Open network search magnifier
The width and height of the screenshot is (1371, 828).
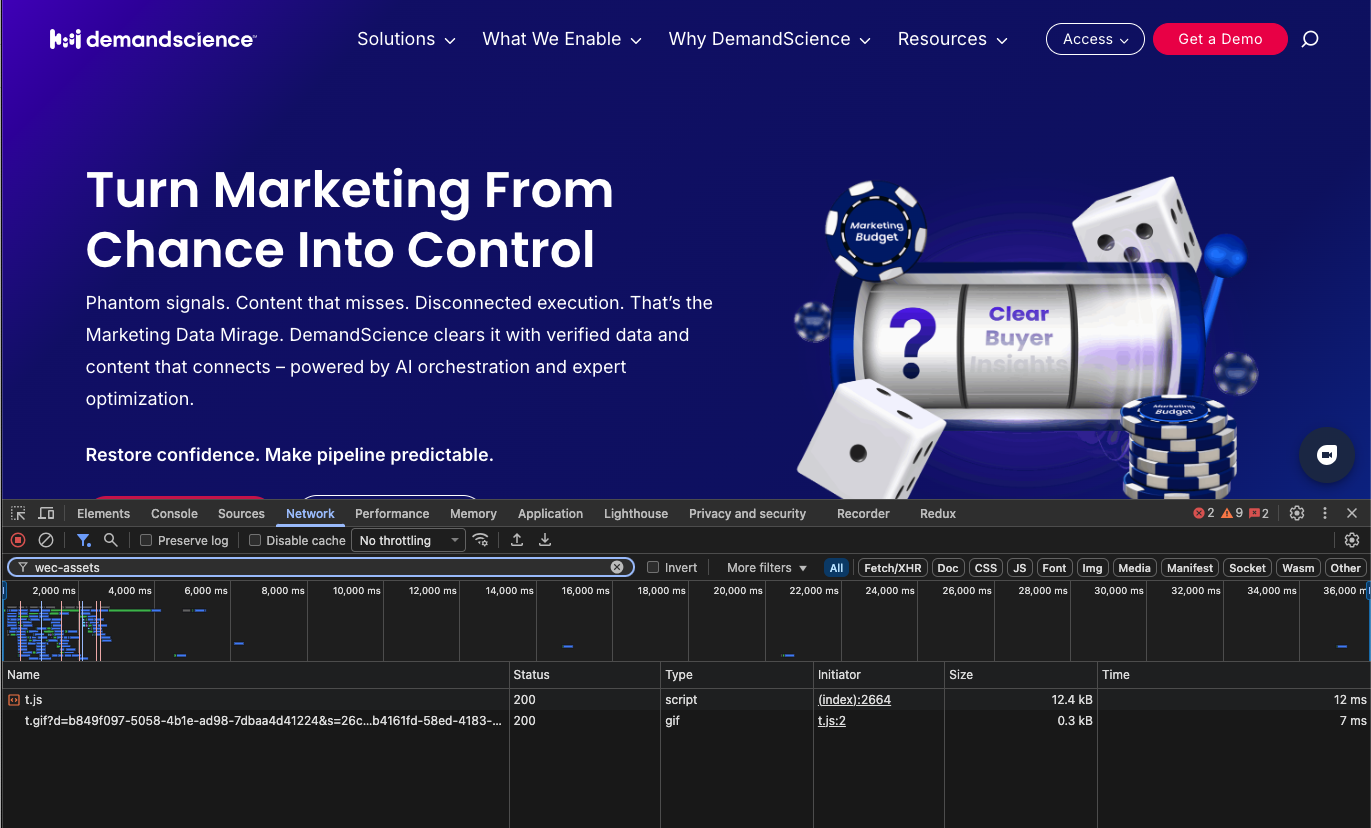pyautogui.click(x=111, y=540)
